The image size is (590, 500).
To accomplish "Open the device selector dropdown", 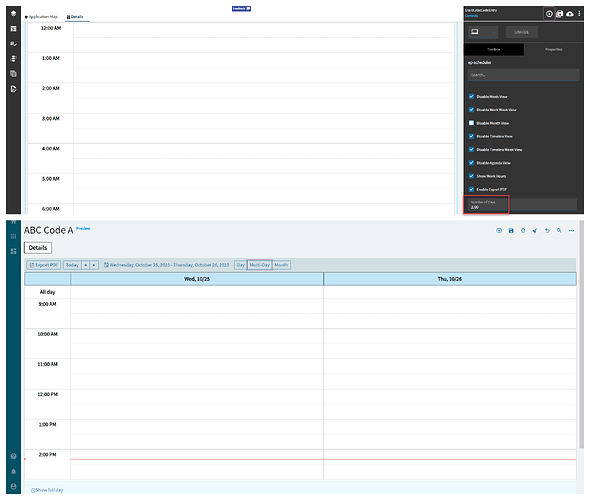I will point(483,32).
